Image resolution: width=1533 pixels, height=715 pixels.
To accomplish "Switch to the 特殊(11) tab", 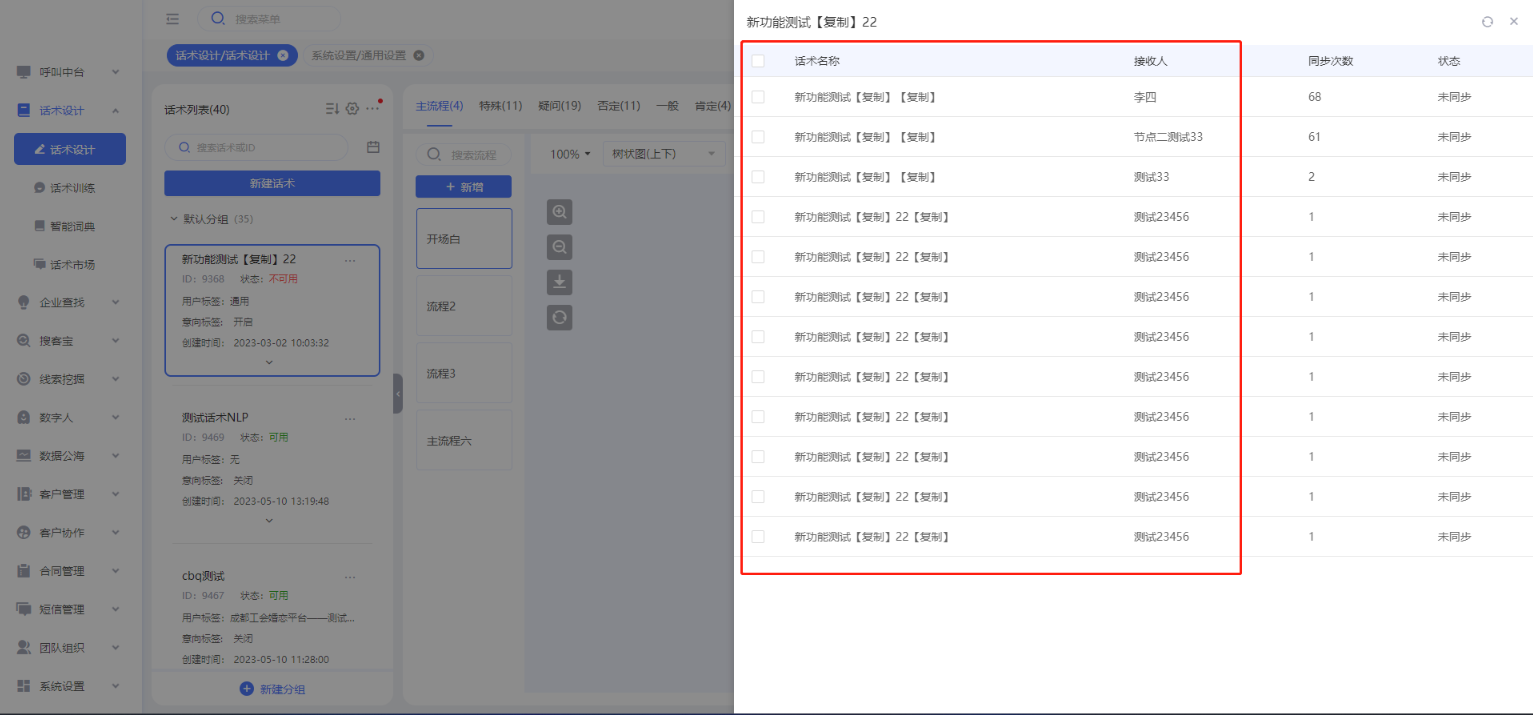I will click(x=500, y=106).
